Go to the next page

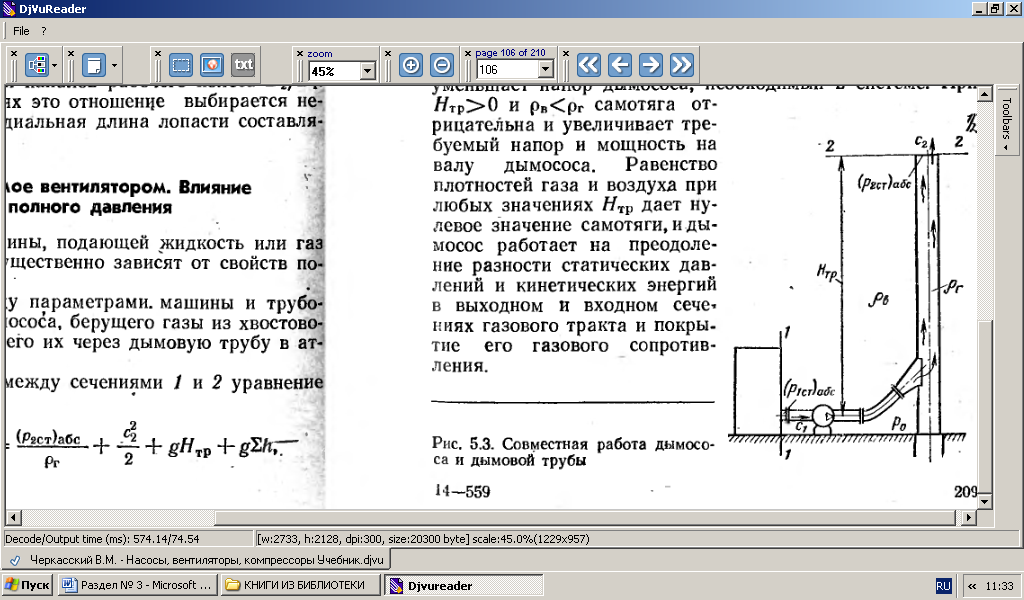click(651, 65)
